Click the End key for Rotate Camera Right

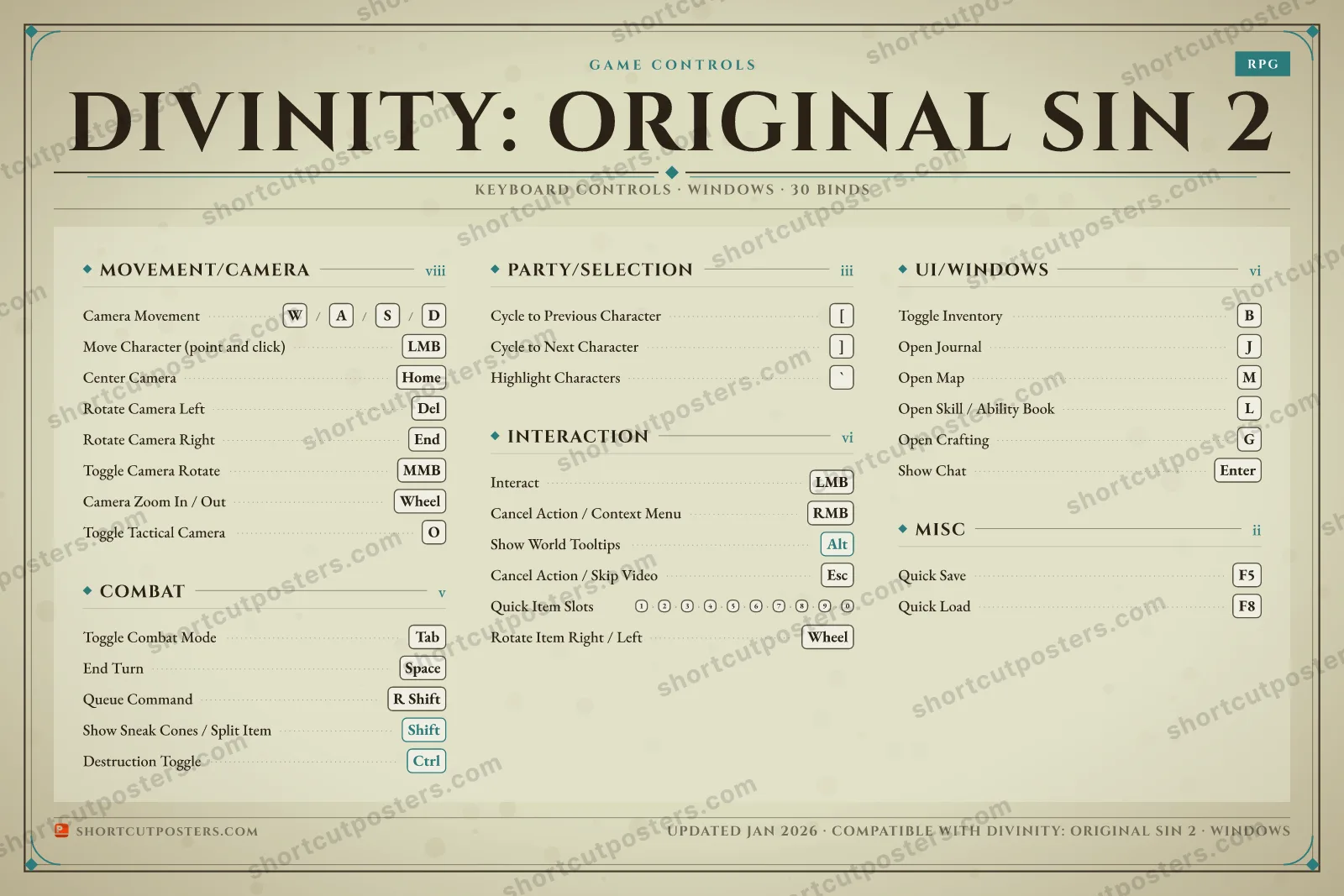[427, 439]
